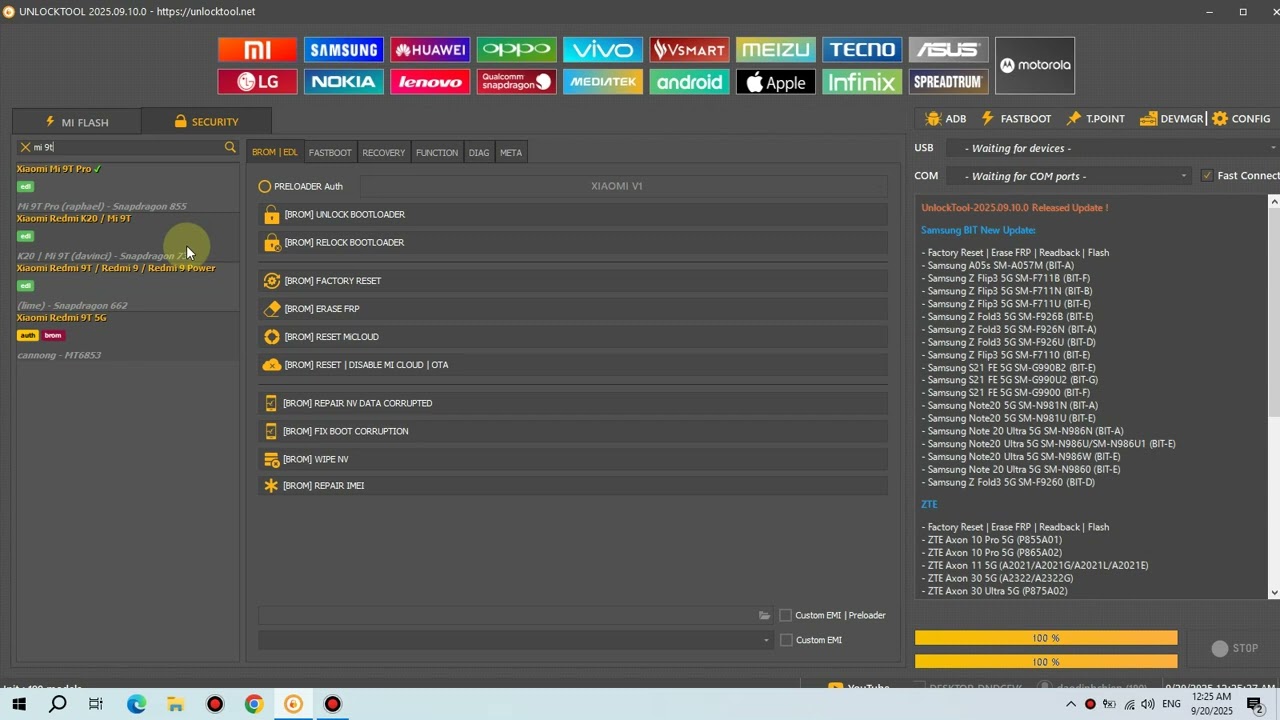Focus the model search field
The image size is (1280, 720).
click(x=127, y=147)
